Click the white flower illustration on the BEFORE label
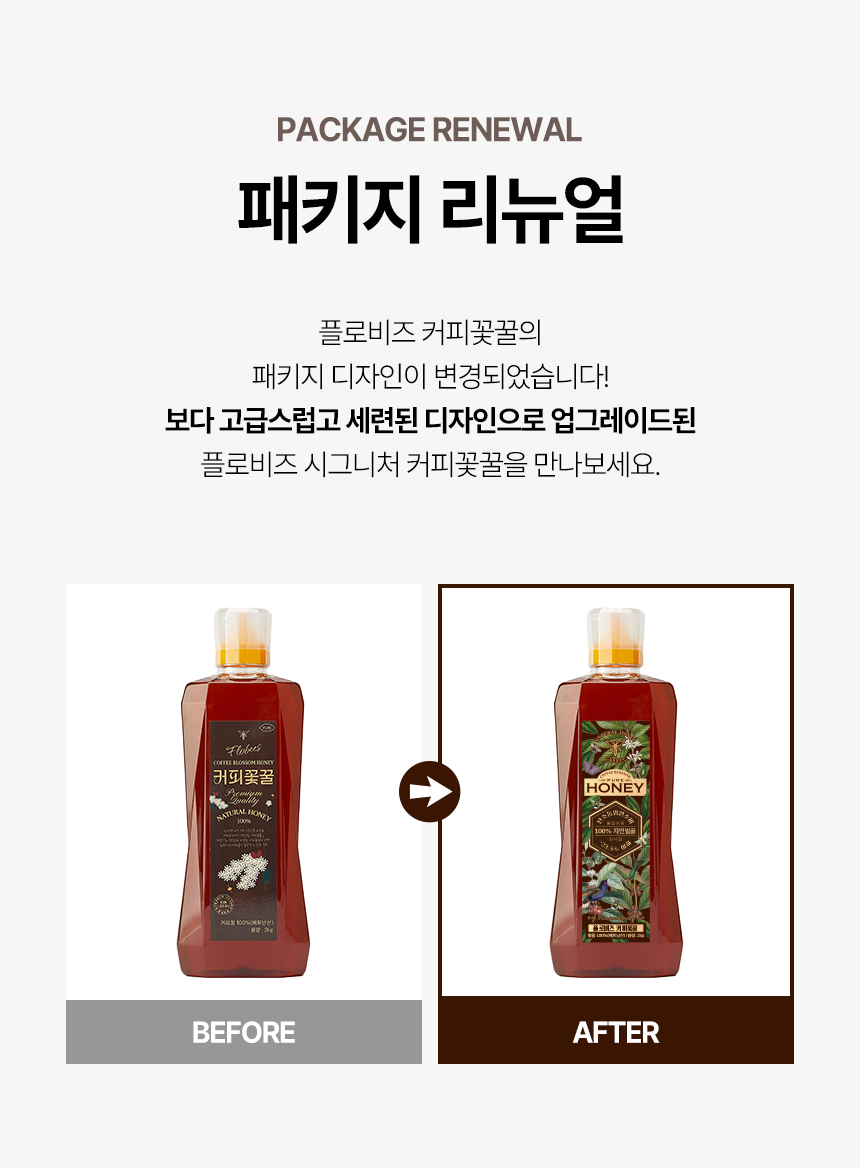Screen dimensions: 860x1168 (243, 872)
